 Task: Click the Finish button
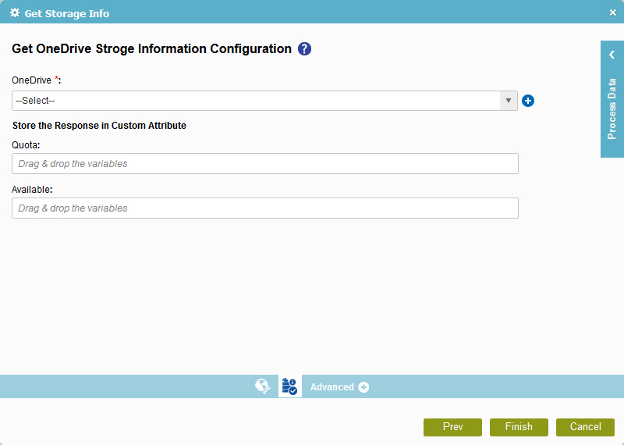tap(519, 427)
